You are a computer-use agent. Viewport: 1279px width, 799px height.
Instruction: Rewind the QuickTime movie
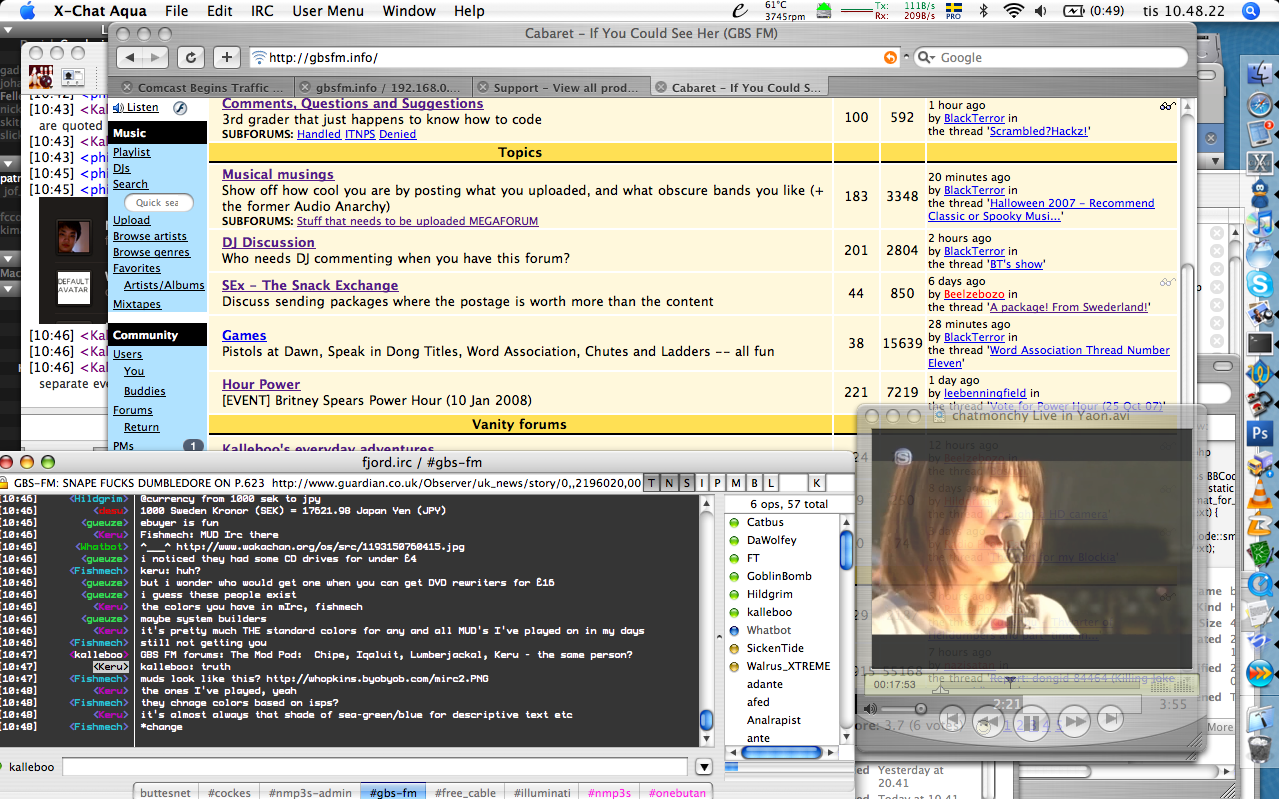coord(988,720)
